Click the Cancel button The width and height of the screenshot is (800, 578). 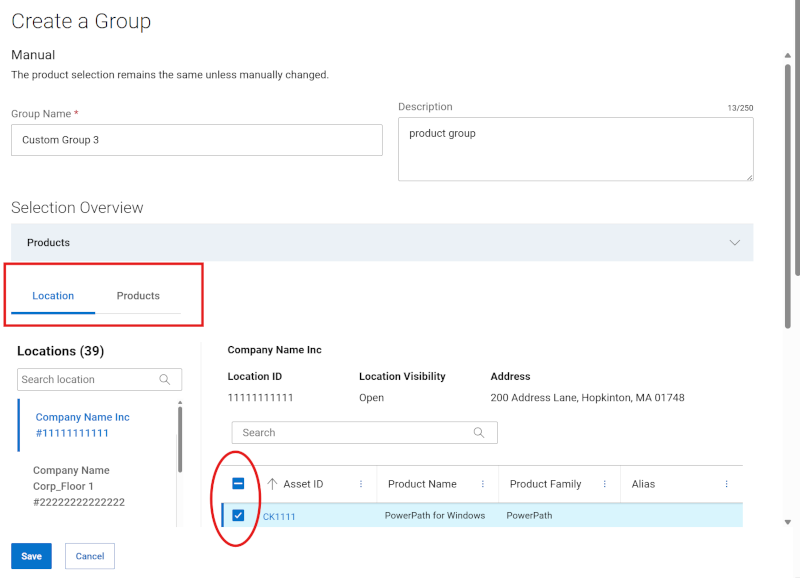[89, 556]
